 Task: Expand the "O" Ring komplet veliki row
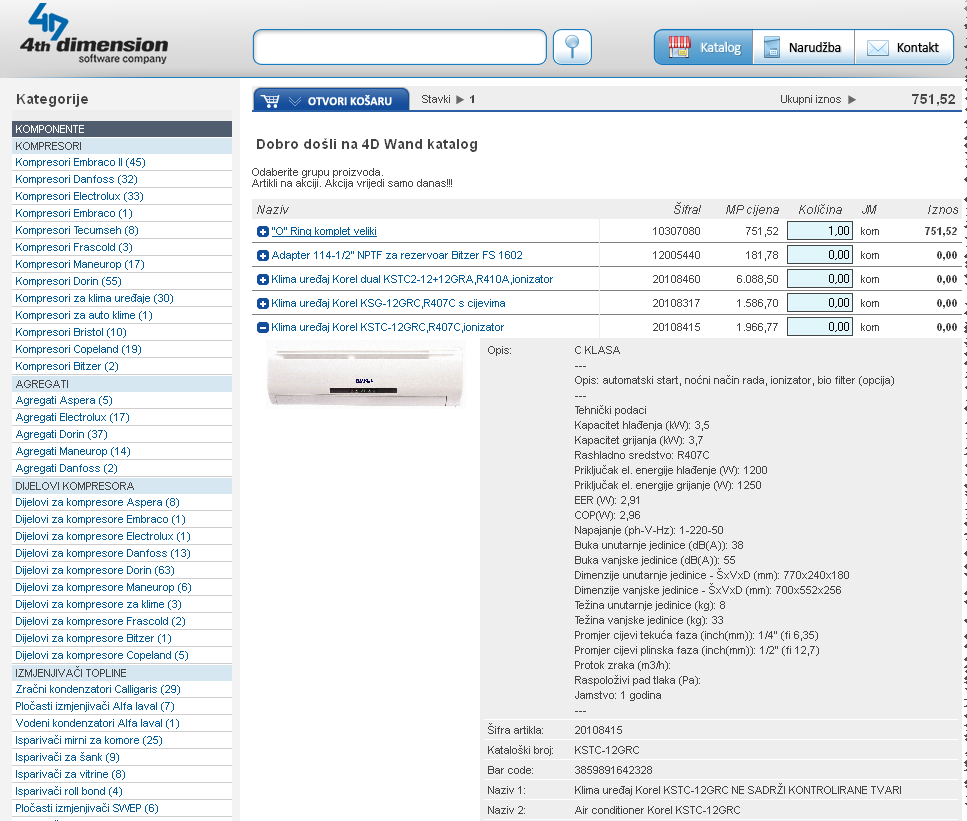coord(263,231)
